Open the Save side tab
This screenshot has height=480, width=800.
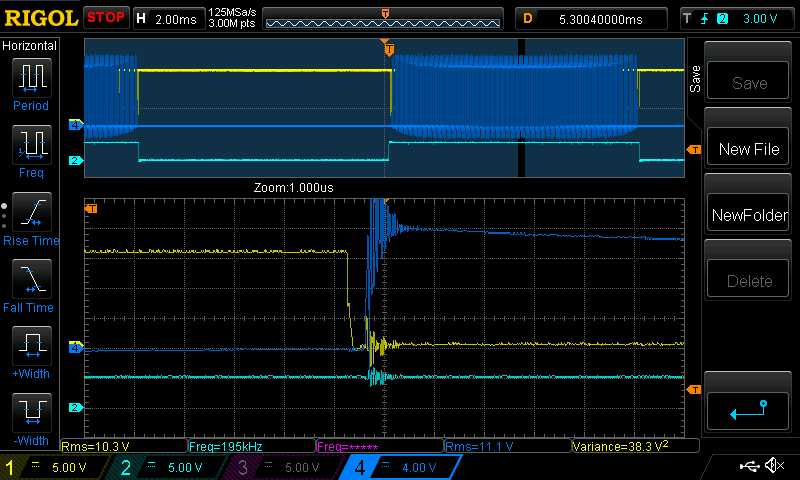click(695, 80)
